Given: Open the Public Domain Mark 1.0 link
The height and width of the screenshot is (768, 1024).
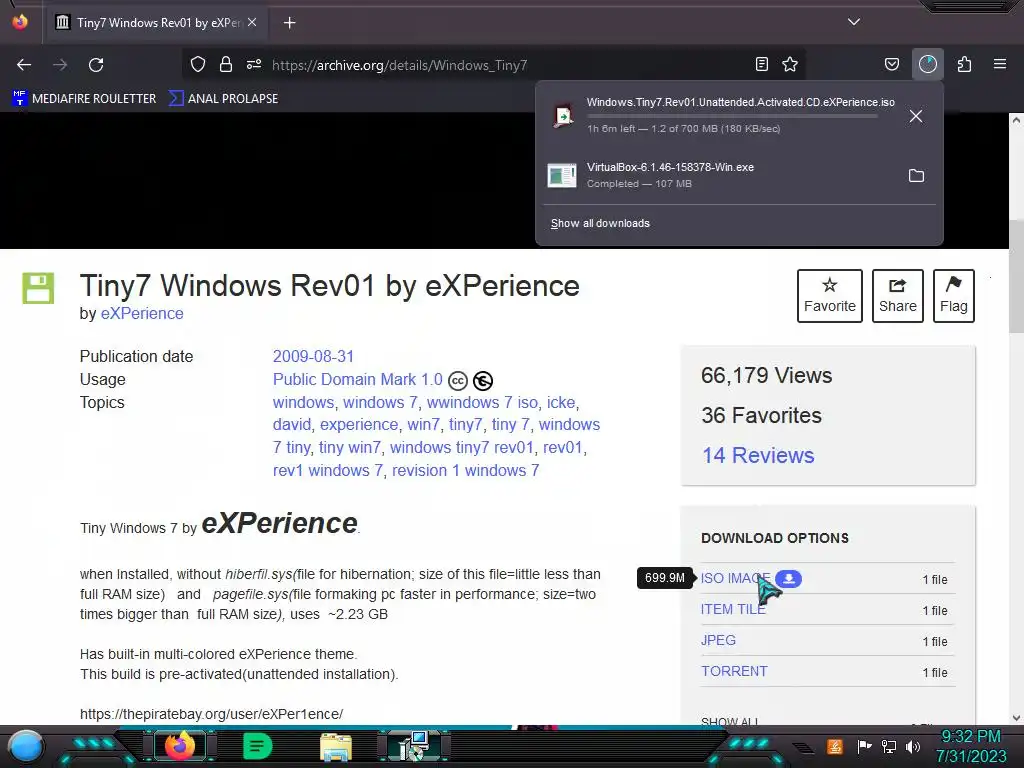Looking at the screenshot, I should (x=357, y=379).
